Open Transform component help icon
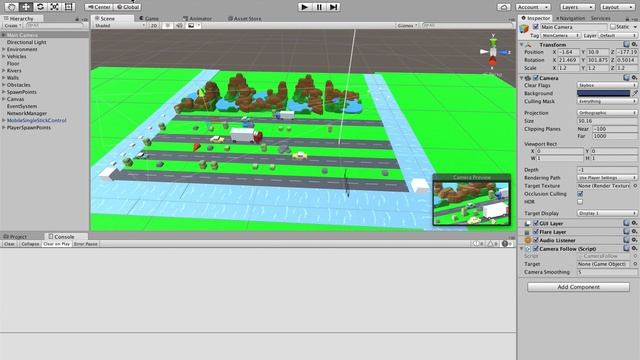 pos(626,44)
